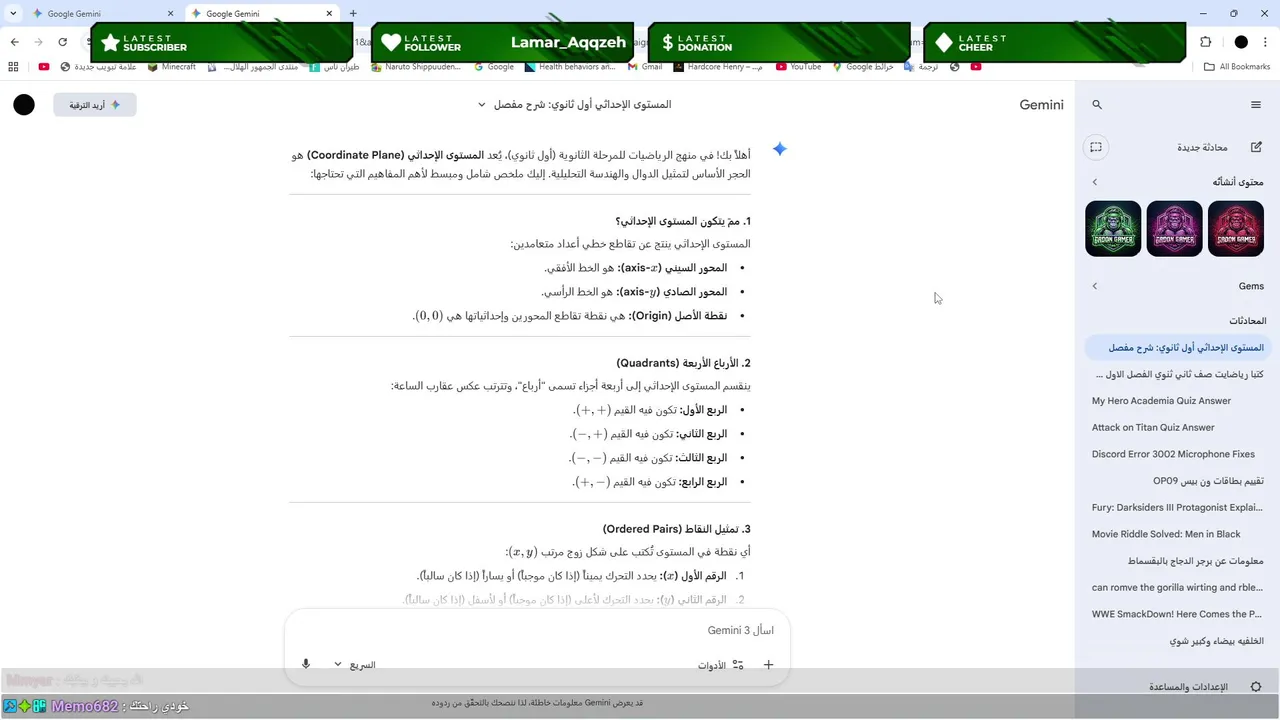Click the blue Gemini sparkle beside the response
Image resolution: width=1280 pixels, height=720 pixels.
click(x=779, y=149)
